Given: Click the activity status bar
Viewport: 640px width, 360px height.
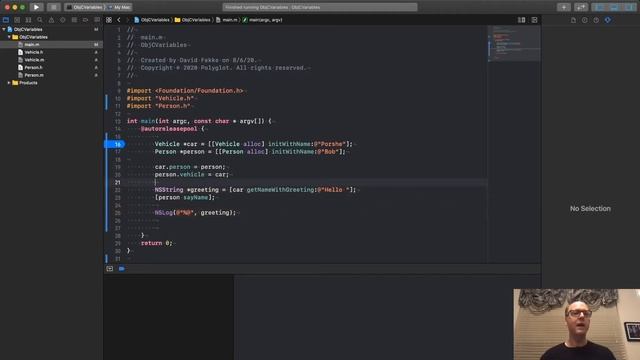Looking at the screenshot, I should [x=320, y=7].
